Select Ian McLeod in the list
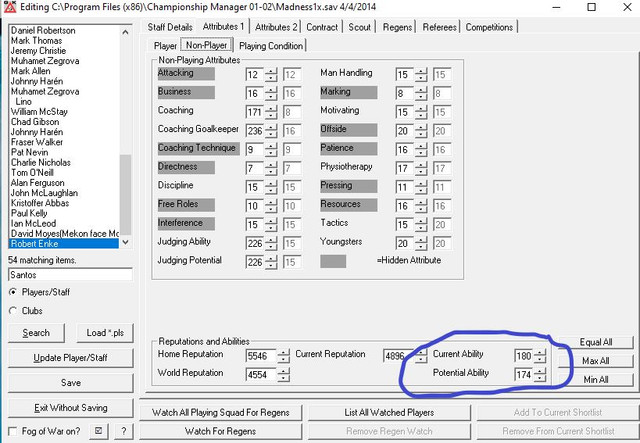640x443 pixels. coord(33,223)
